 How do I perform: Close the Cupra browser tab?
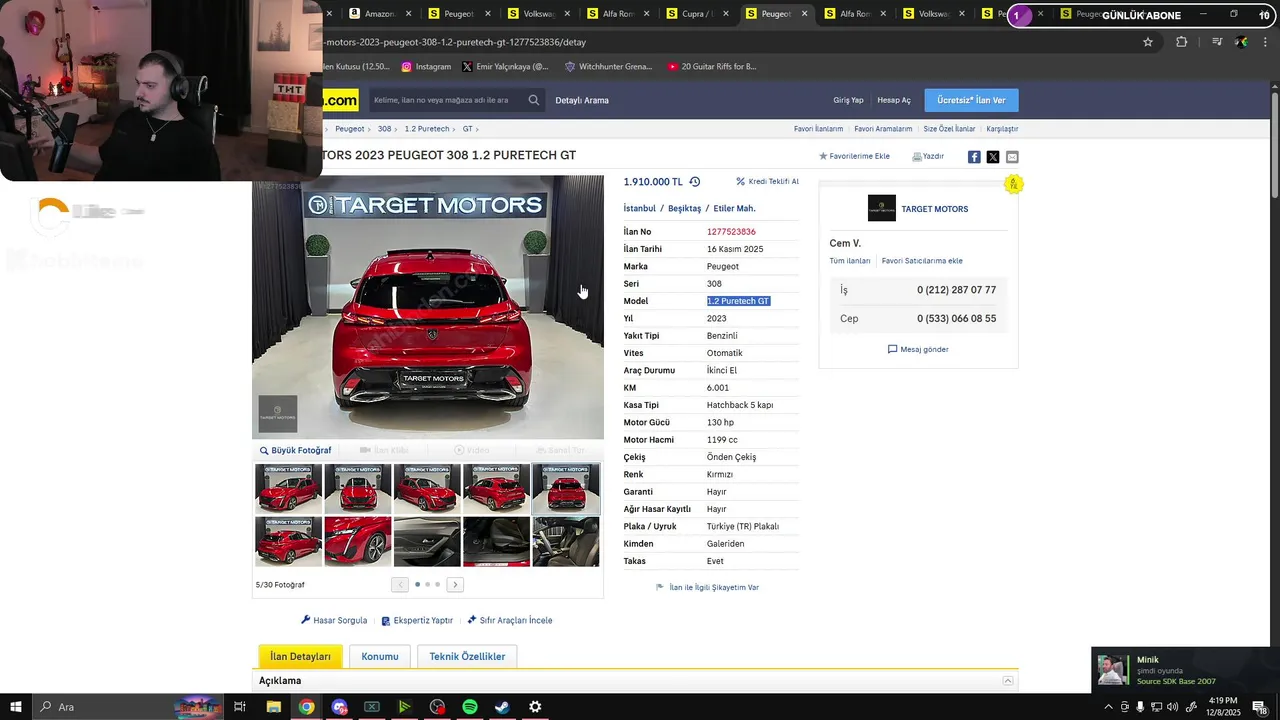coord(726,14)
